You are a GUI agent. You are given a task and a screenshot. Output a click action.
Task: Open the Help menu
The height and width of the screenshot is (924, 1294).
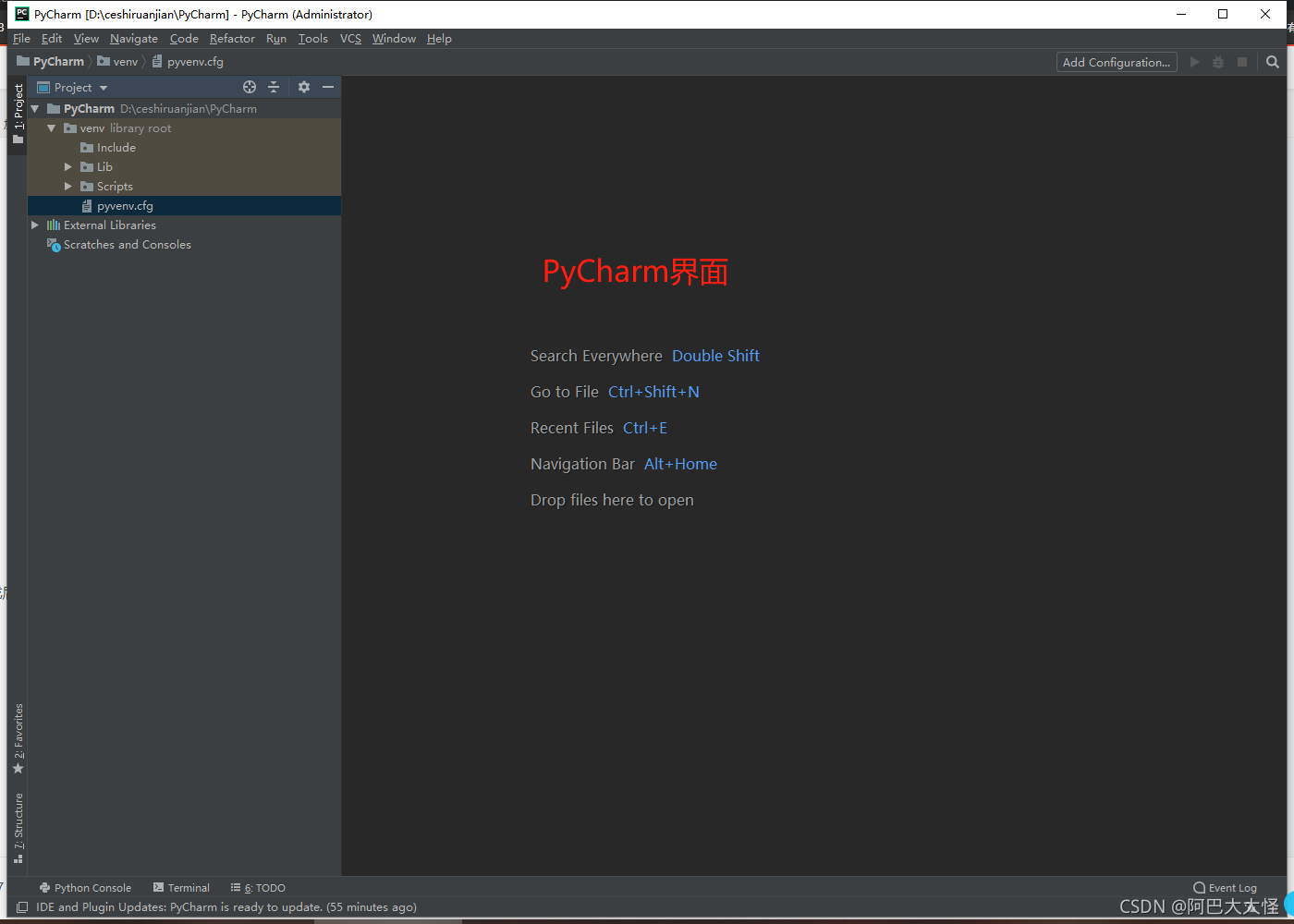[x=439, y=39]
